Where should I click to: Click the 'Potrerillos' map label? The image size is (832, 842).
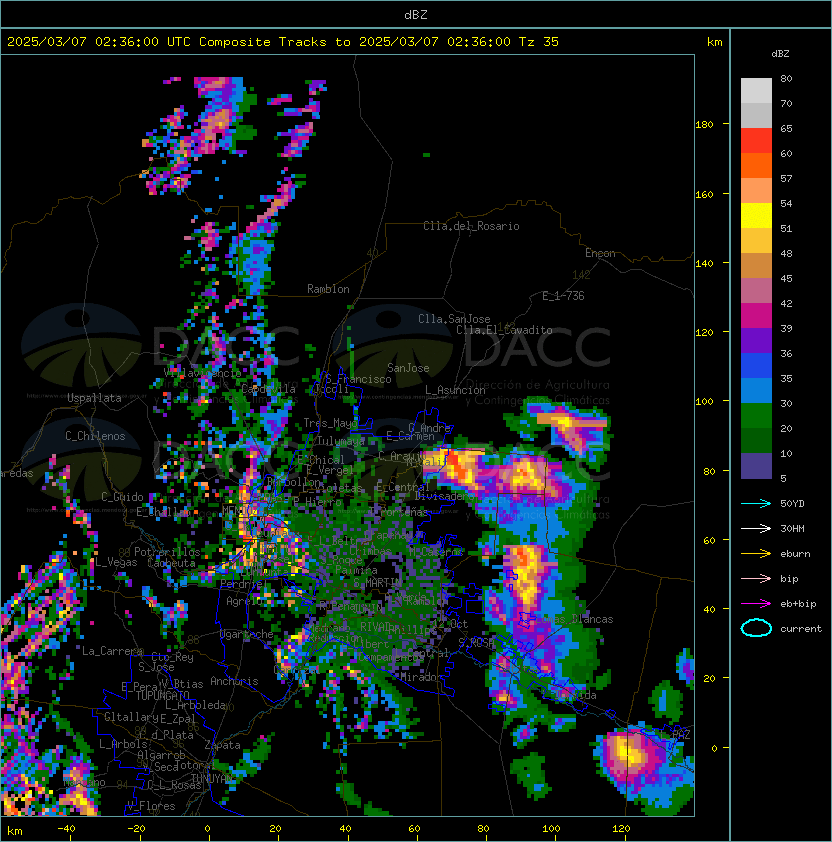[x=167, y=551]
